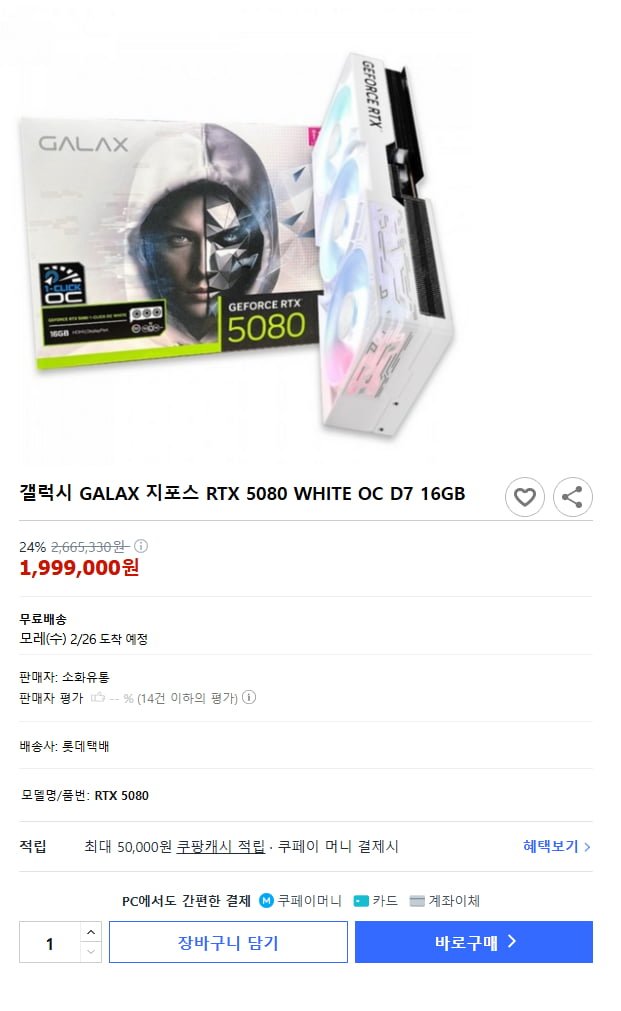The width and height of the screenshot is (621, 1011).
Task: Click the seller rating thumbs-up icon
Action: [97, 697]
